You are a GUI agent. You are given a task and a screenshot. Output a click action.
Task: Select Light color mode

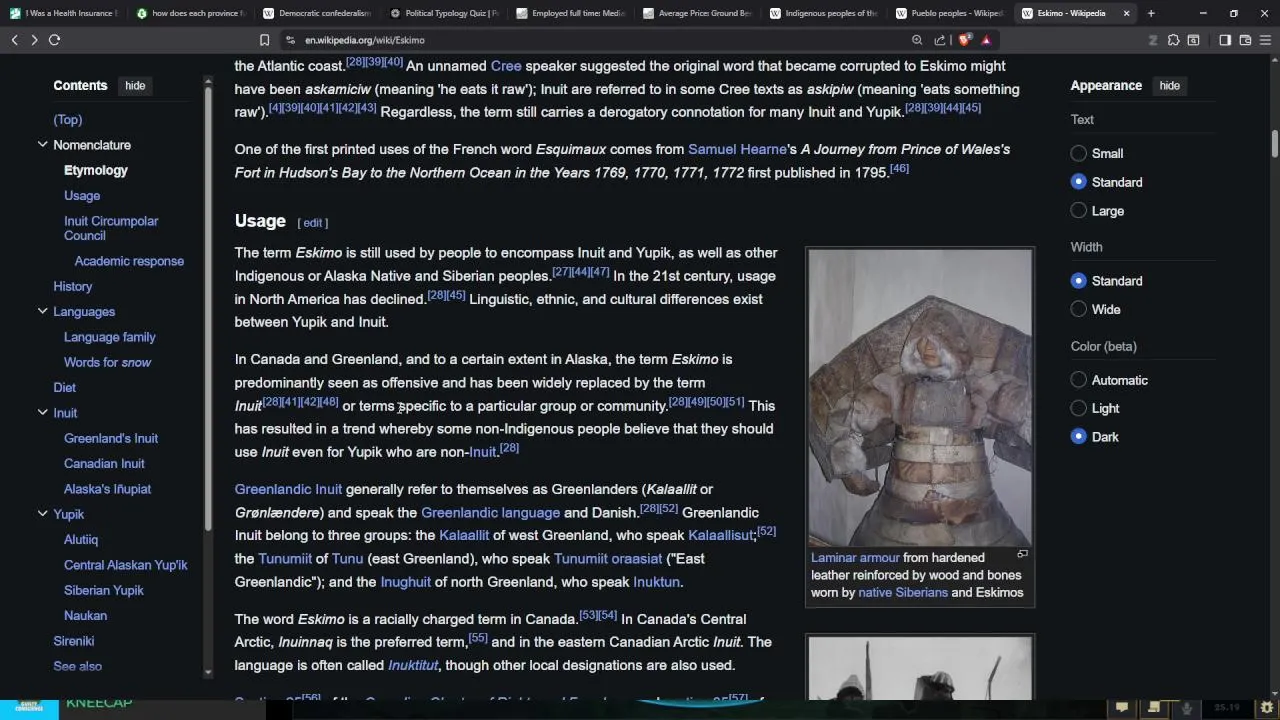coord(1078,408)
